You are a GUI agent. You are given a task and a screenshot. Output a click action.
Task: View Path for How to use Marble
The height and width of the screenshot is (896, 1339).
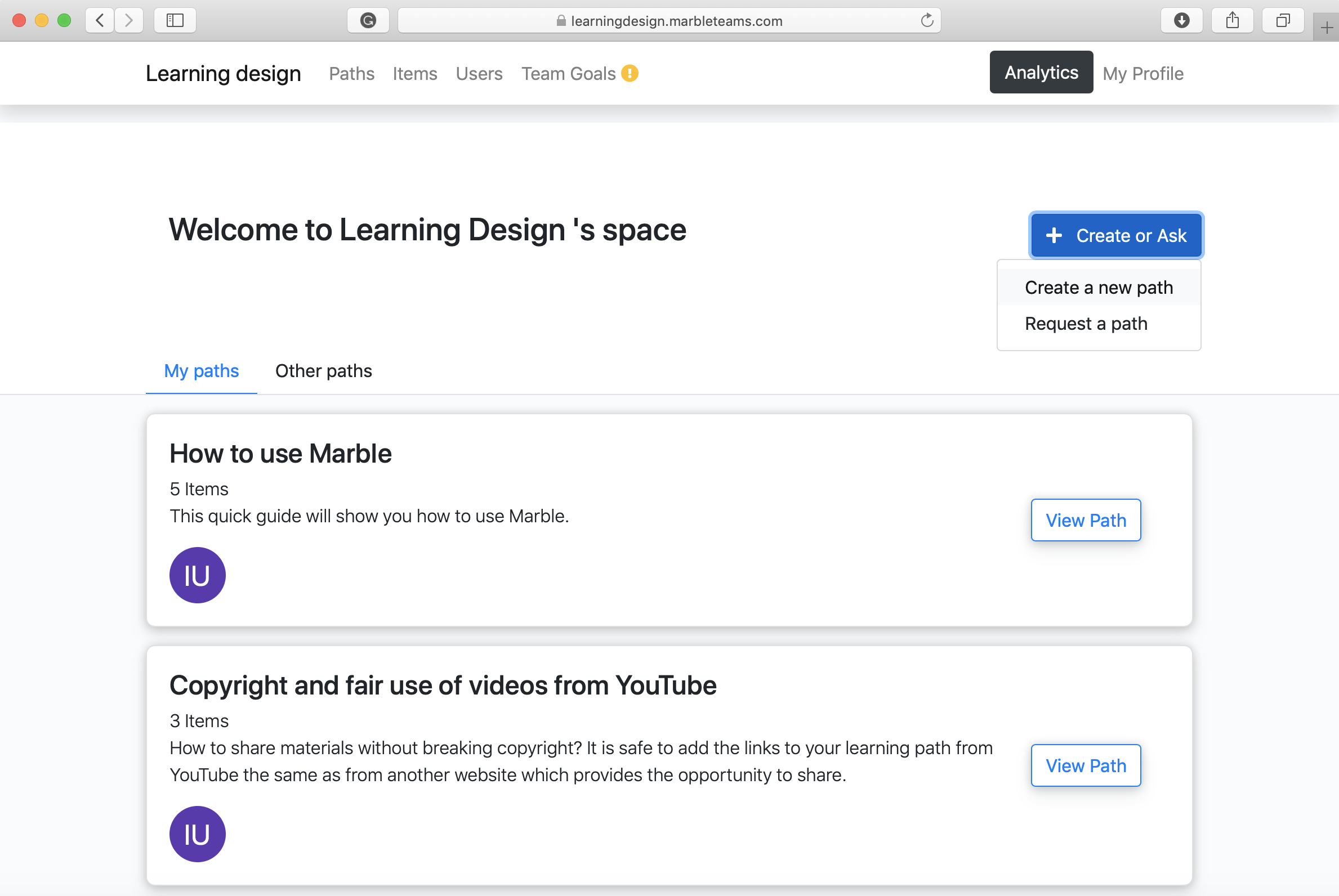point(1085,520)
